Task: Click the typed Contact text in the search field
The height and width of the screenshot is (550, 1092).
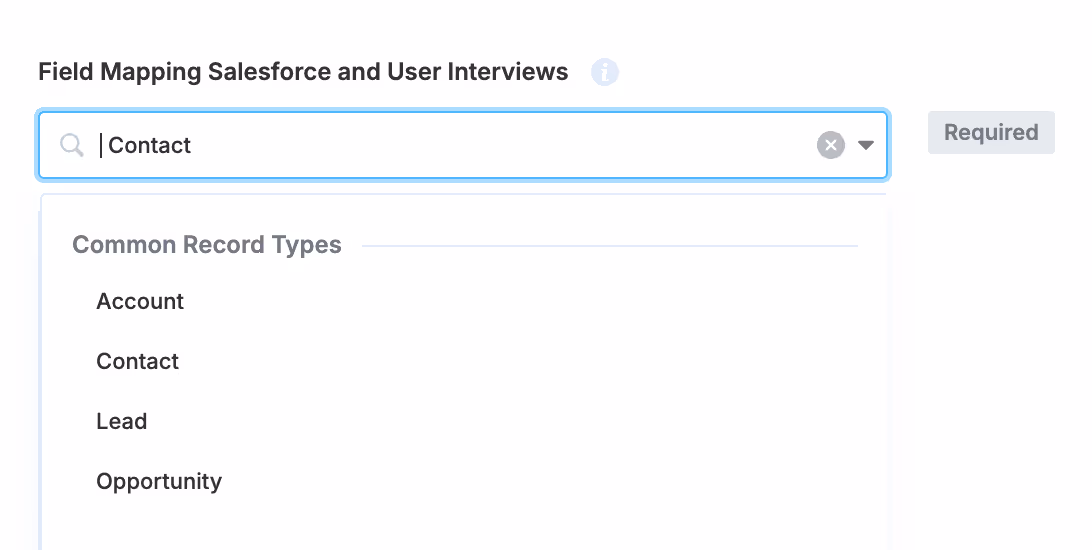Action: coord(149,146)
